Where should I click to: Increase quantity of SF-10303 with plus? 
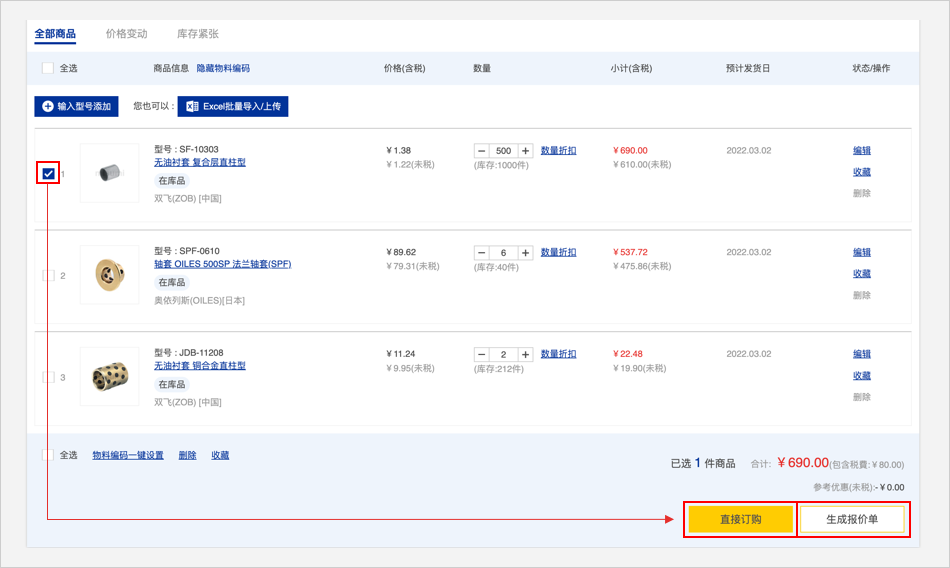526,151
